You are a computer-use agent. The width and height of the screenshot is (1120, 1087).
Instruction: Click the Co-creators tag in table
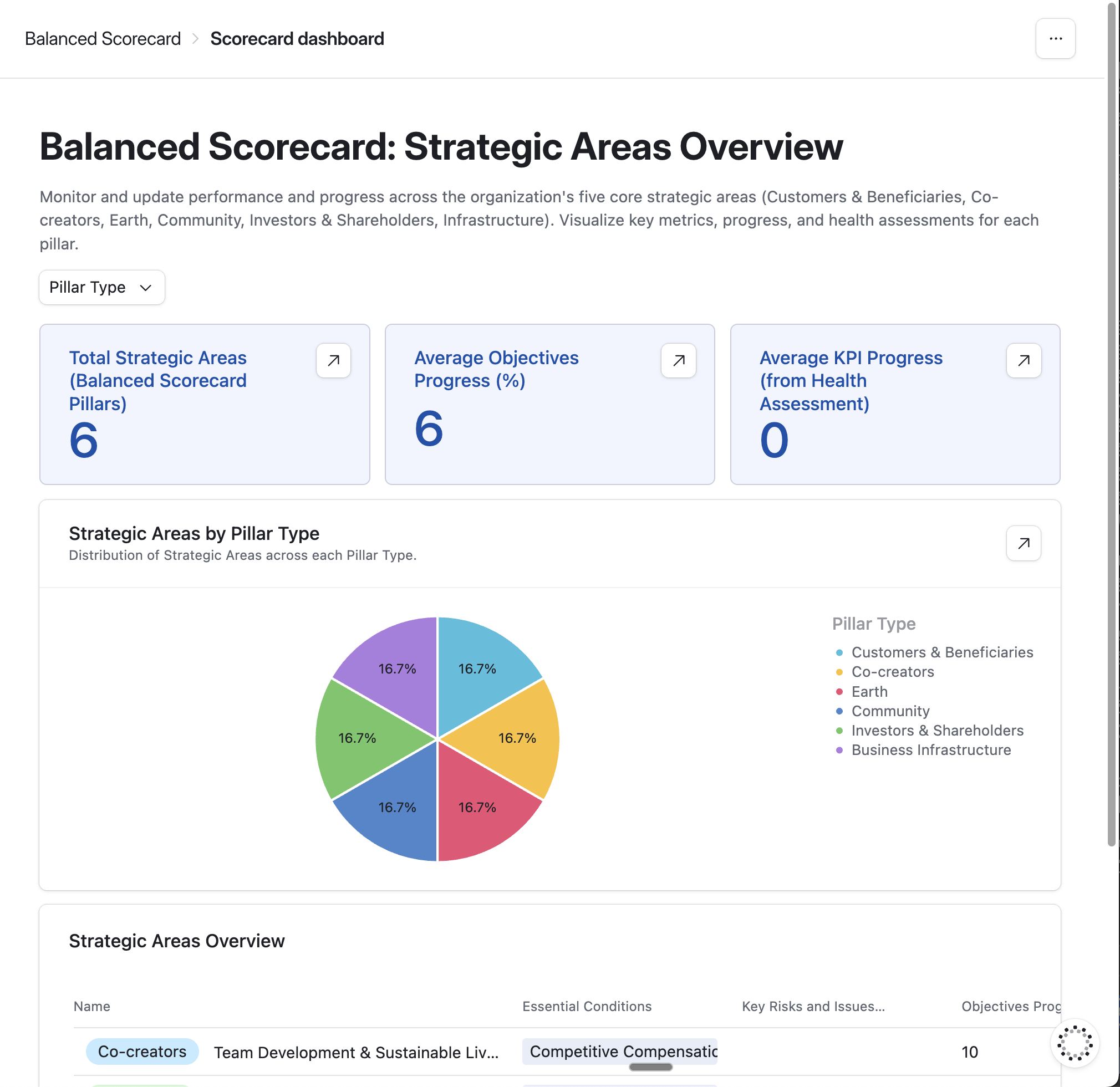click(x=142, y=1051)
